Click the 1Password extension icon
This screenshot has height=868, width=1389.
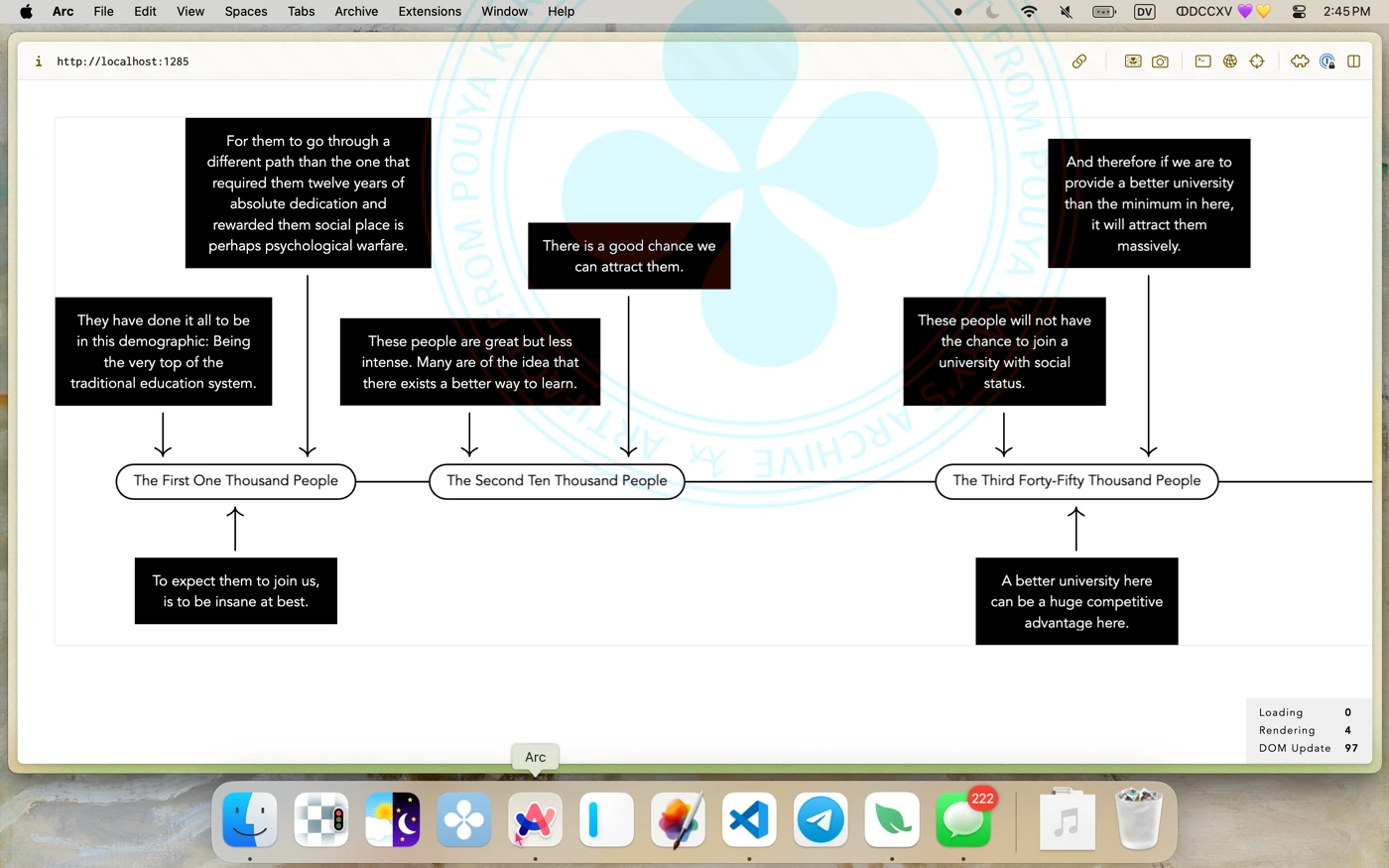coord(1327,62)
